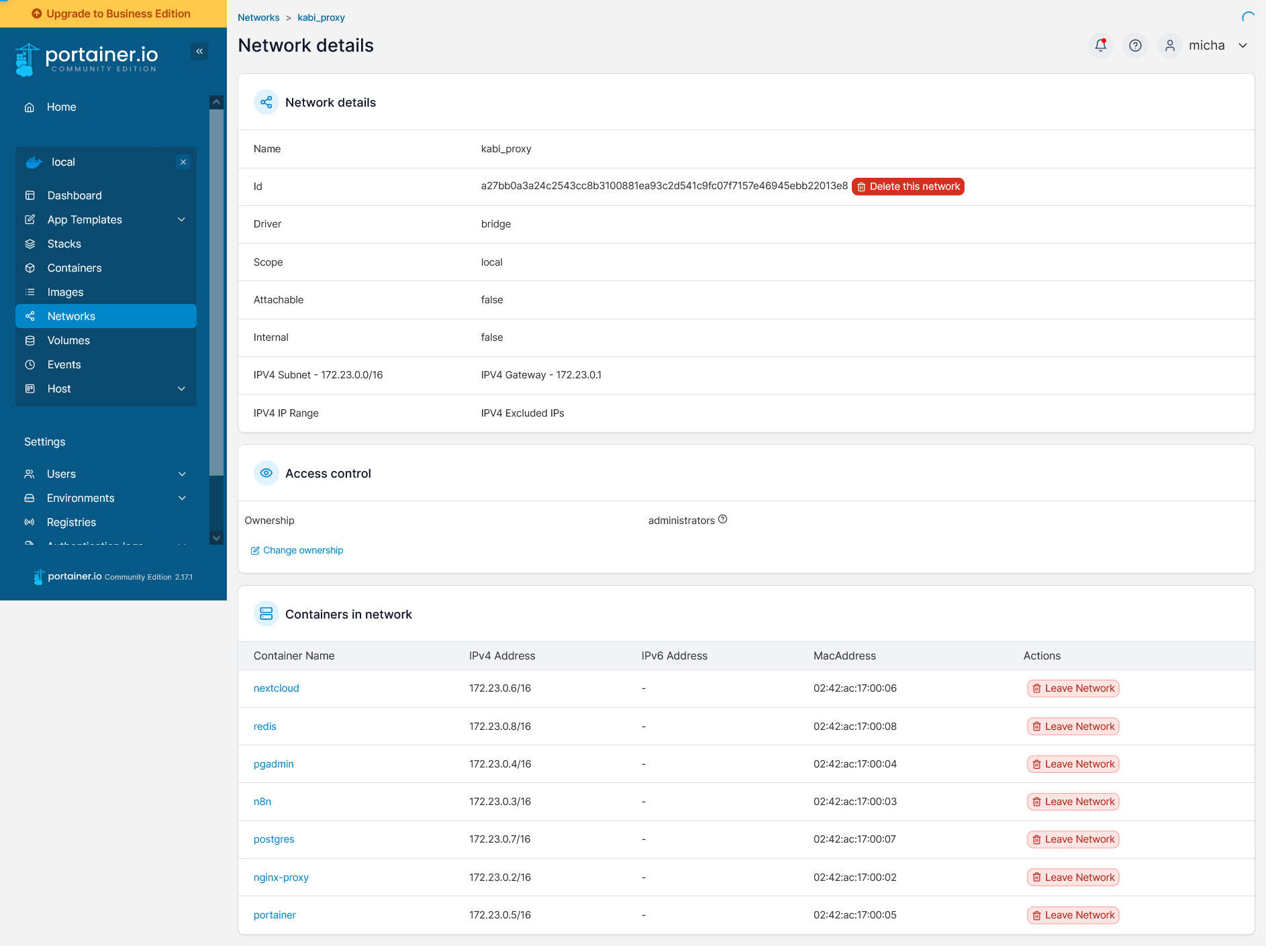Close the local environment with X icon
Image resolution: width=1274 pixels, height=952 pixels.
[183, 162]
